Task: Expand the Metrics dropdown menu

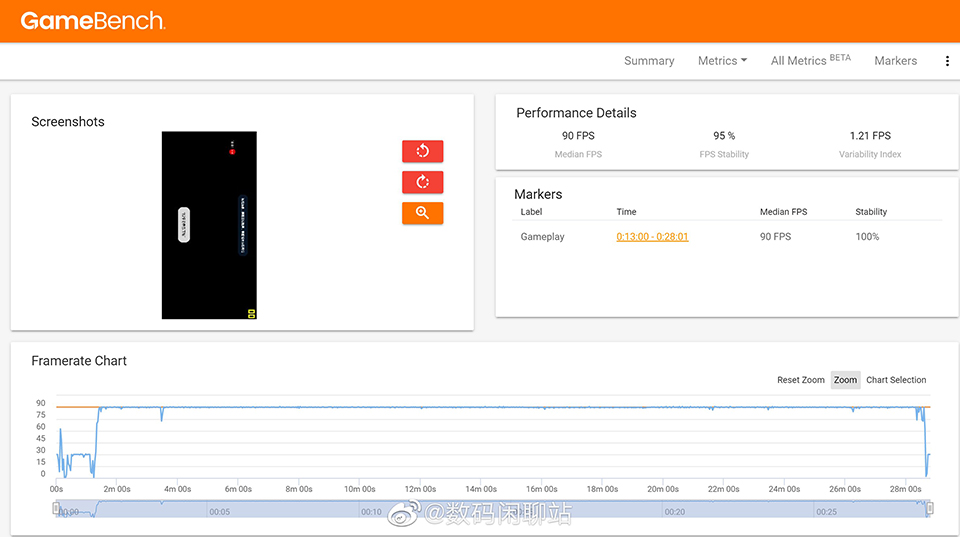Action: coord(722,61)
